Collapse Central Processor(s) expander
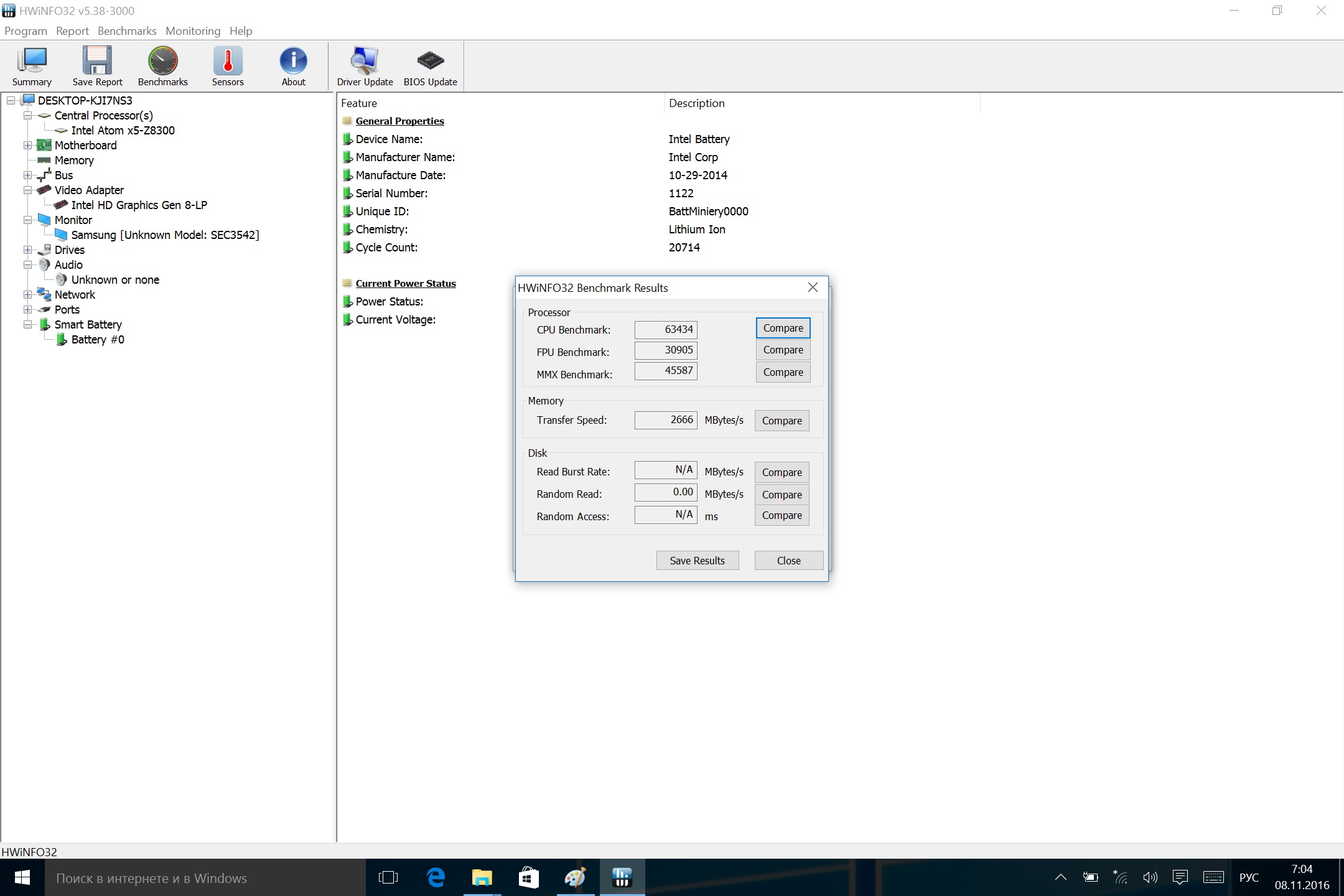The width and height of the screenshot is (1344, 896). tap(27, 115)
